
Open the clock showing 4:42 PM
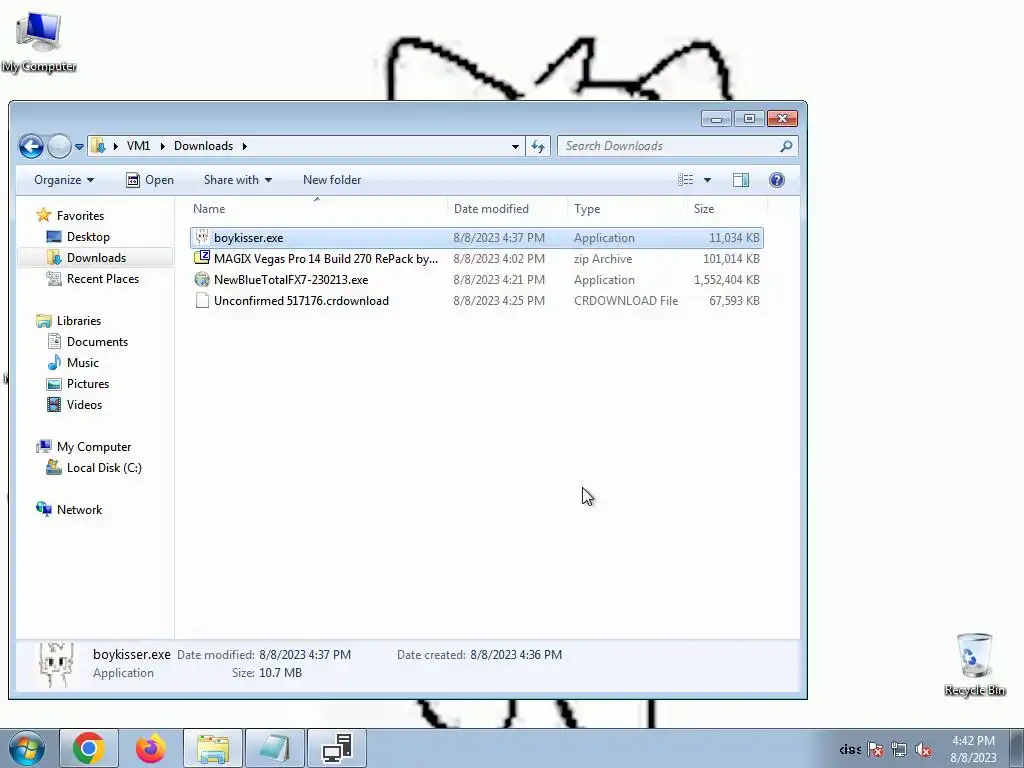[x=973, y=749]
